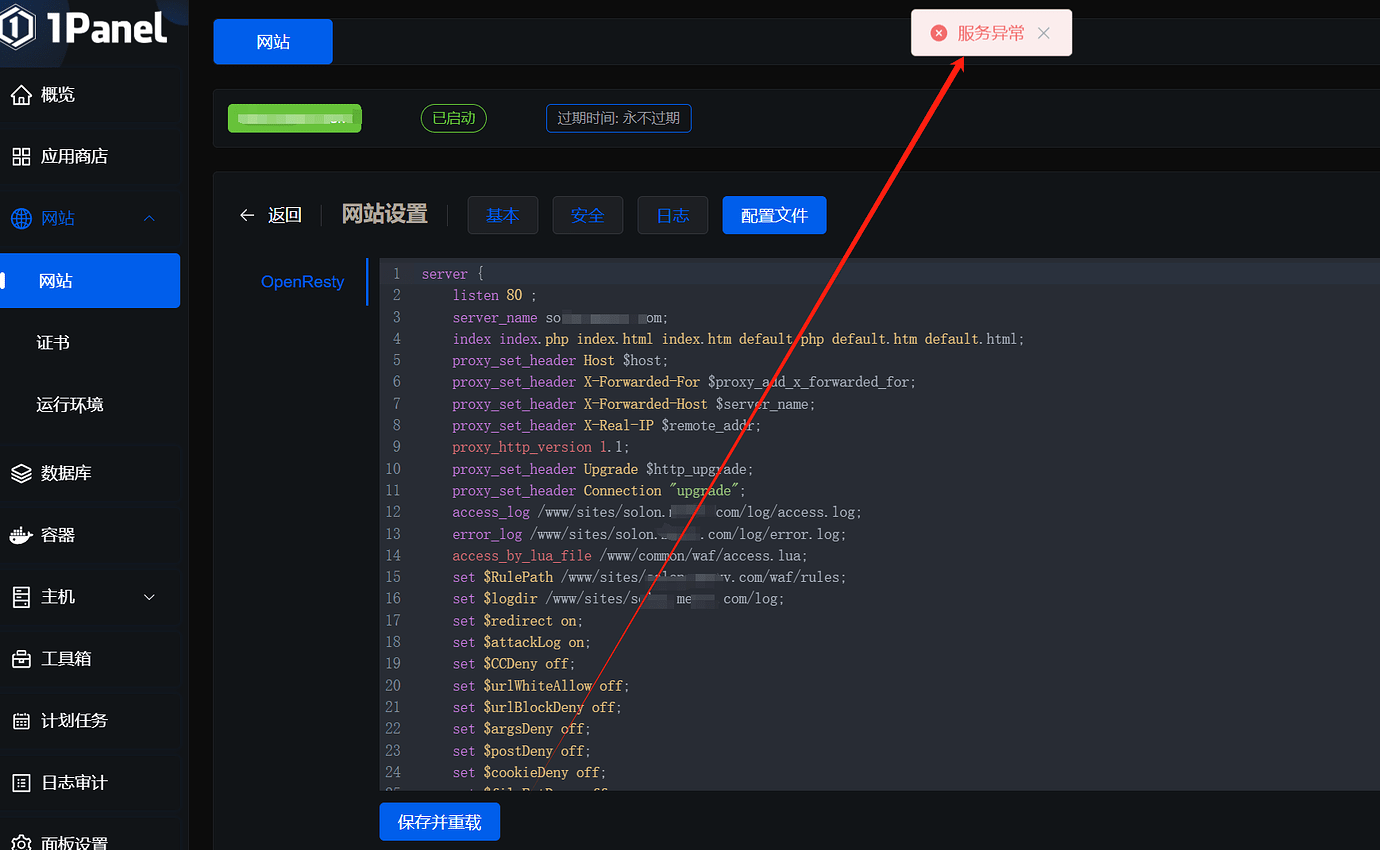Click the back arrow beside 返回
Viewport: 1380px width, 850px height.
click(x=247, y=215)
